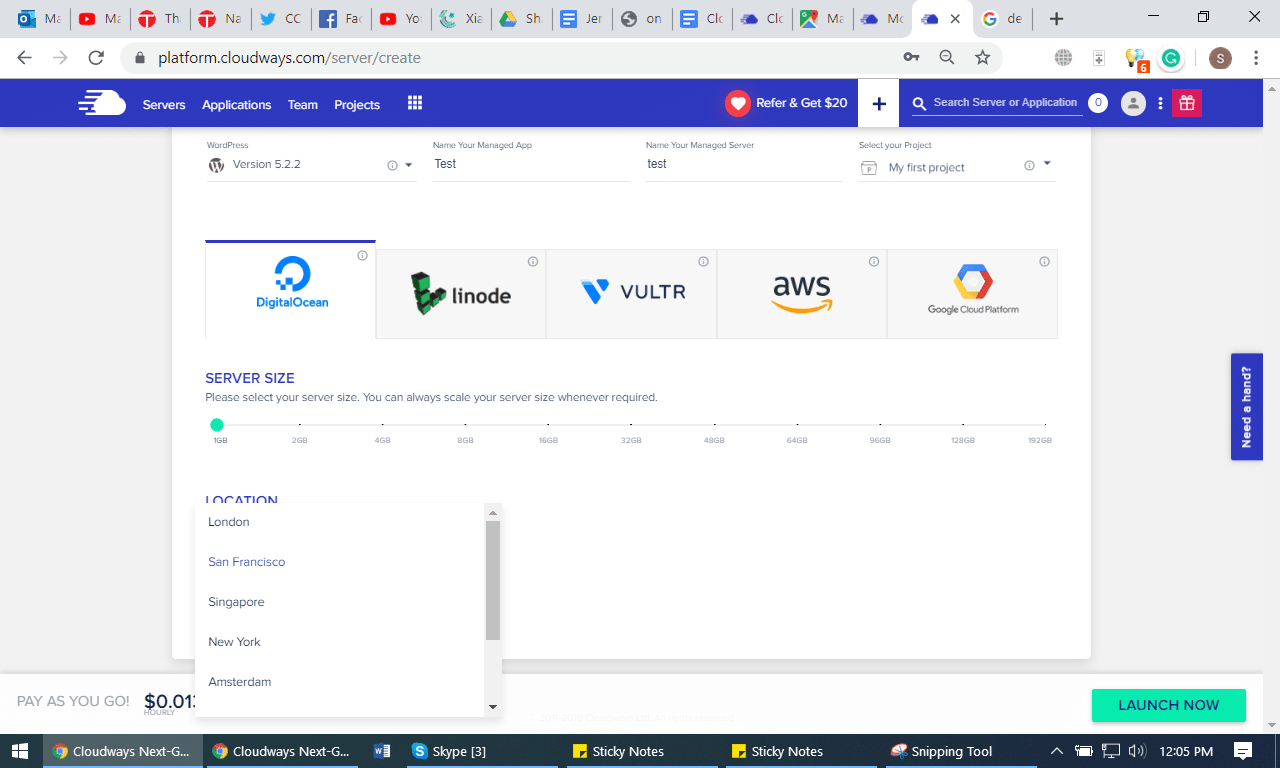This screenshot has width=1280, height=768.
Task: Expand WordPress version dropdown arrow
Action: [x=409, y=165]
